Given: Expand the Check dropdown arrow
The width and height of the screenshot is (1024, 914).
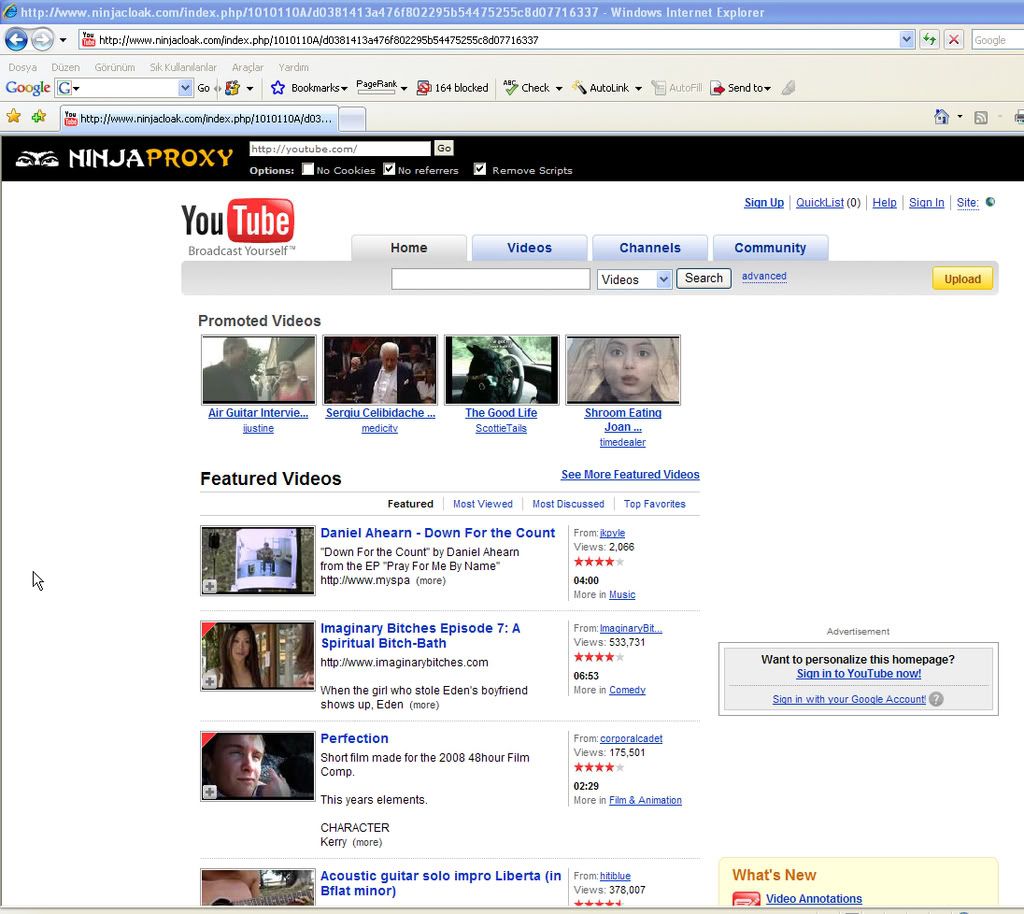Looking at the screenshot, I should click(x=558, y=89).
